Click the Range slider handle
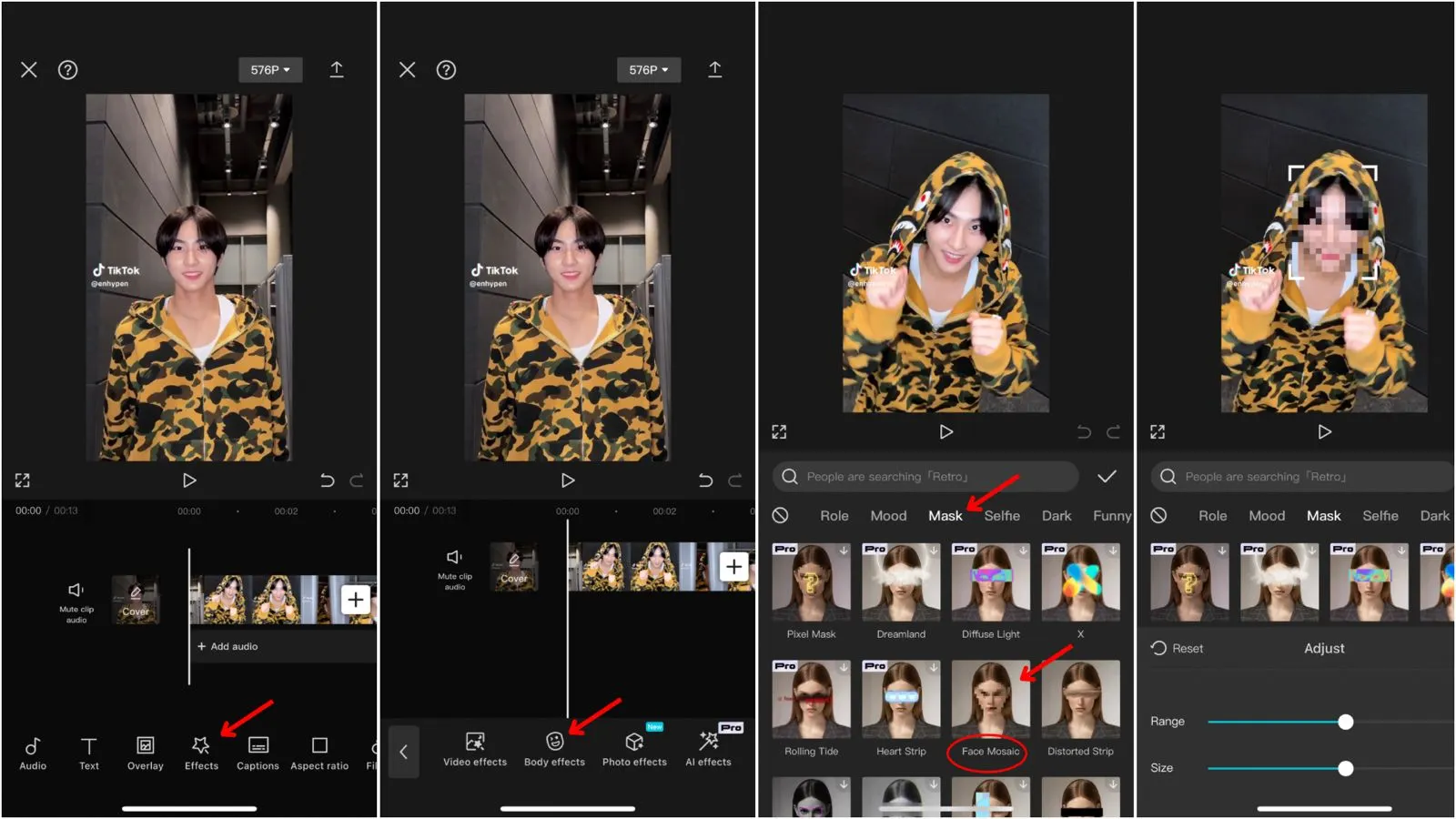The width and height of the screenshot is (1456, 819). click(x=1345, y=722)
